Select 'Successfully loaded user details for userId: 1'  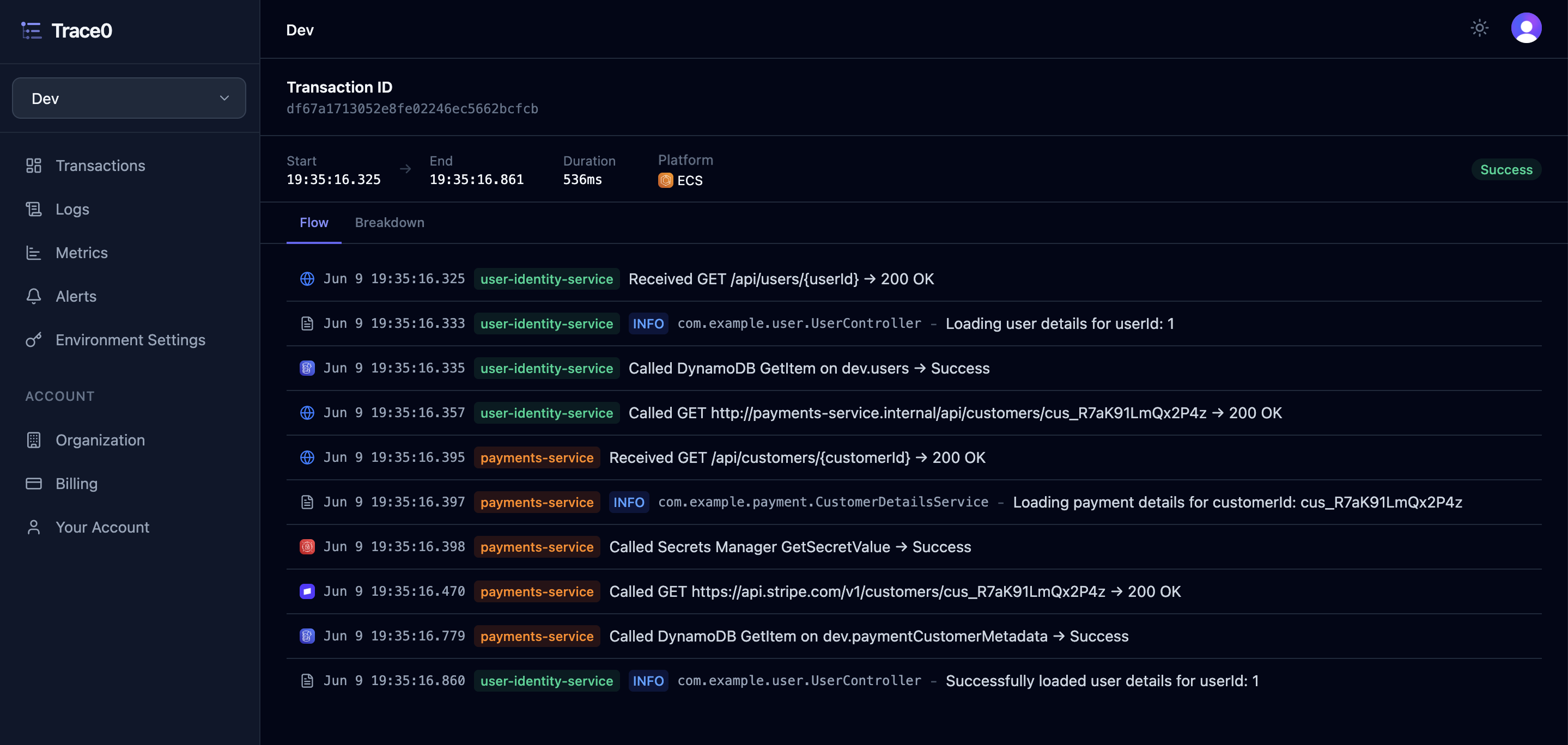click(x=1102, y=681)
